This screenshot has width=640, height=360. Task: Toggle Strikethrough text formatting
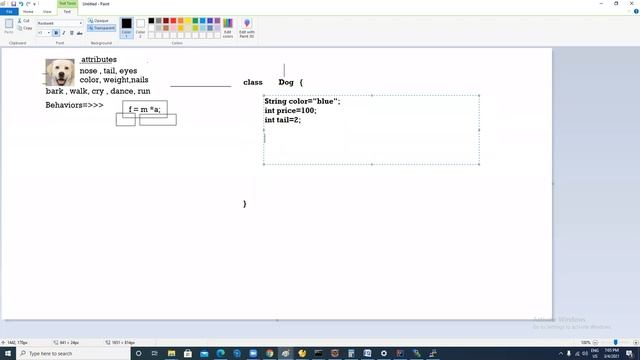(x=80, y=33)
